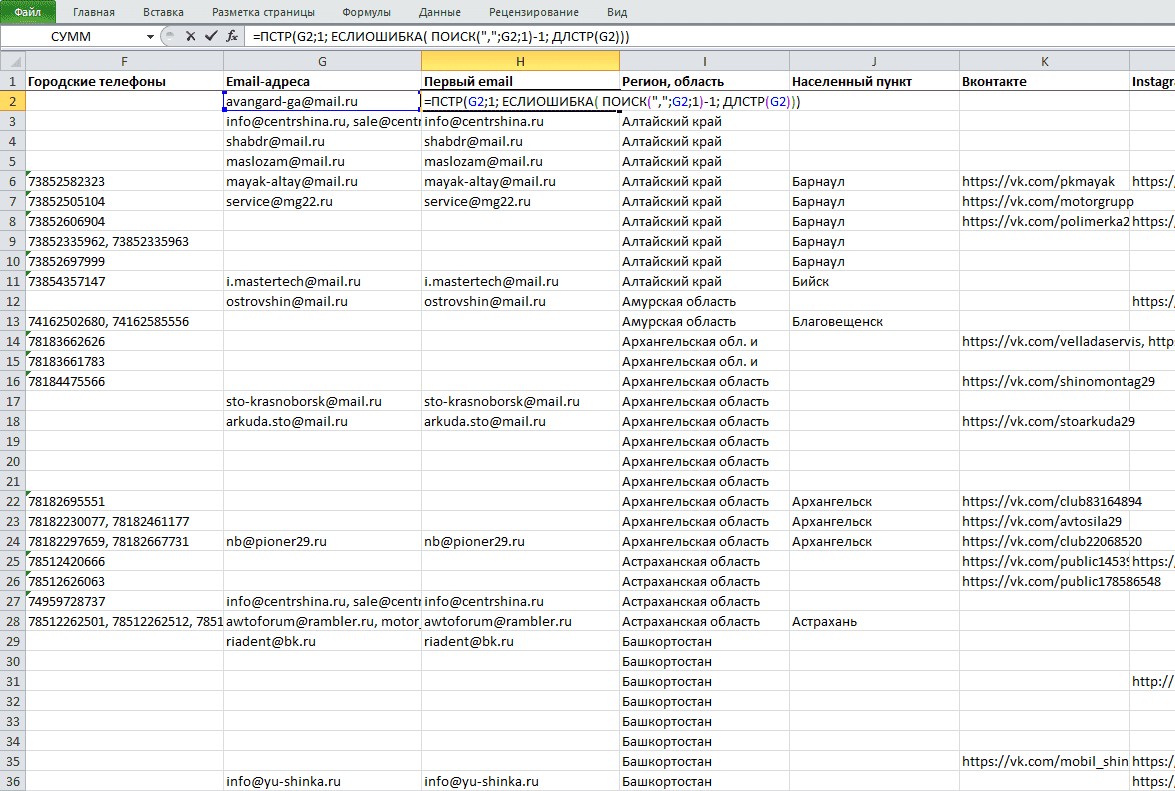The image size is (1175, 791).
Task: Click the "Бийск" locality cell
Action: pos(875,281)
